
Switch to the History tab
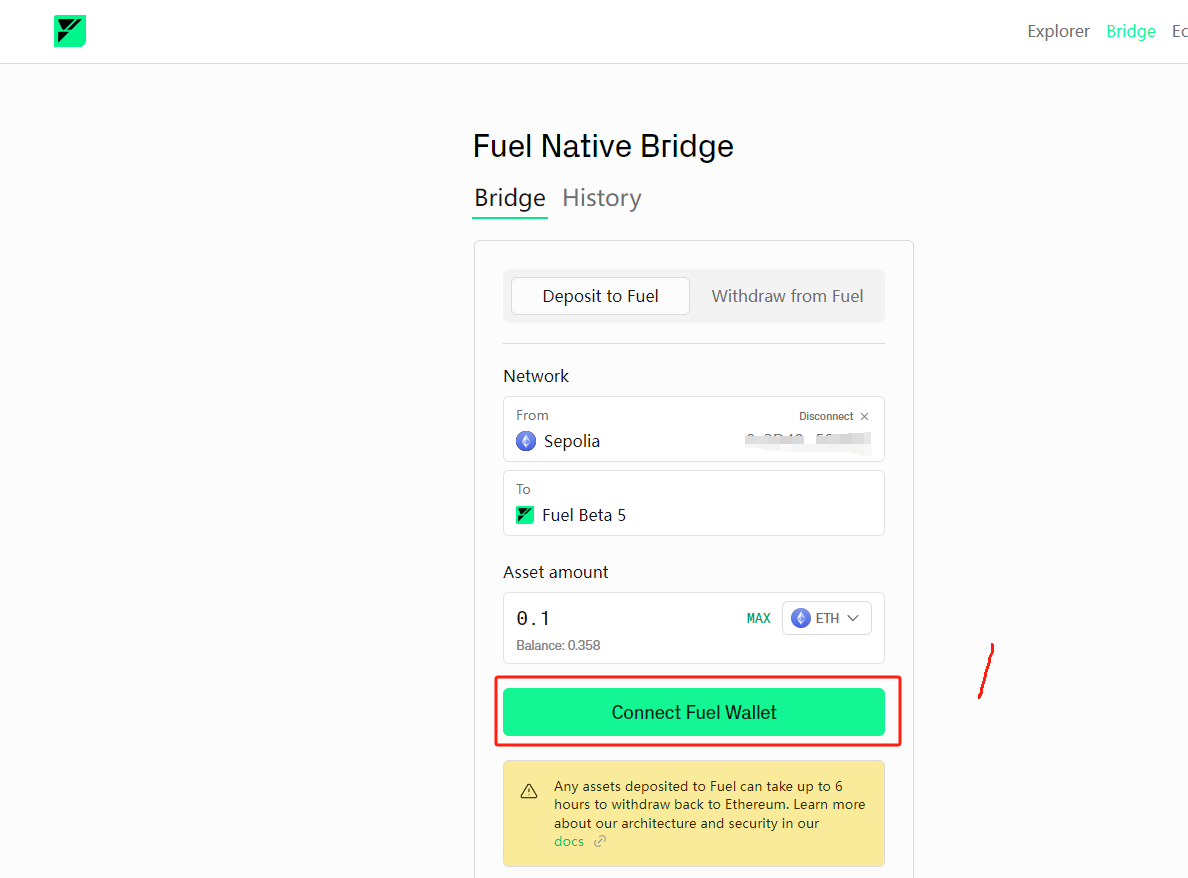pos(602,198)
